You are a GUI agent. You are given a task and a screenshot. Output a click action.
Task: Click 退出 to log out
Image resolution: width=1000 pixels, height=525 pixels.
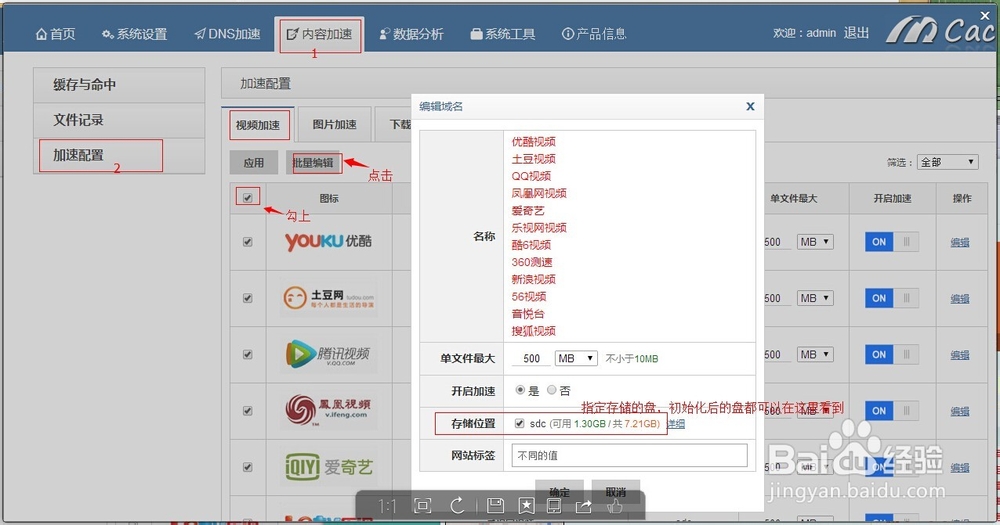point(857,33)
